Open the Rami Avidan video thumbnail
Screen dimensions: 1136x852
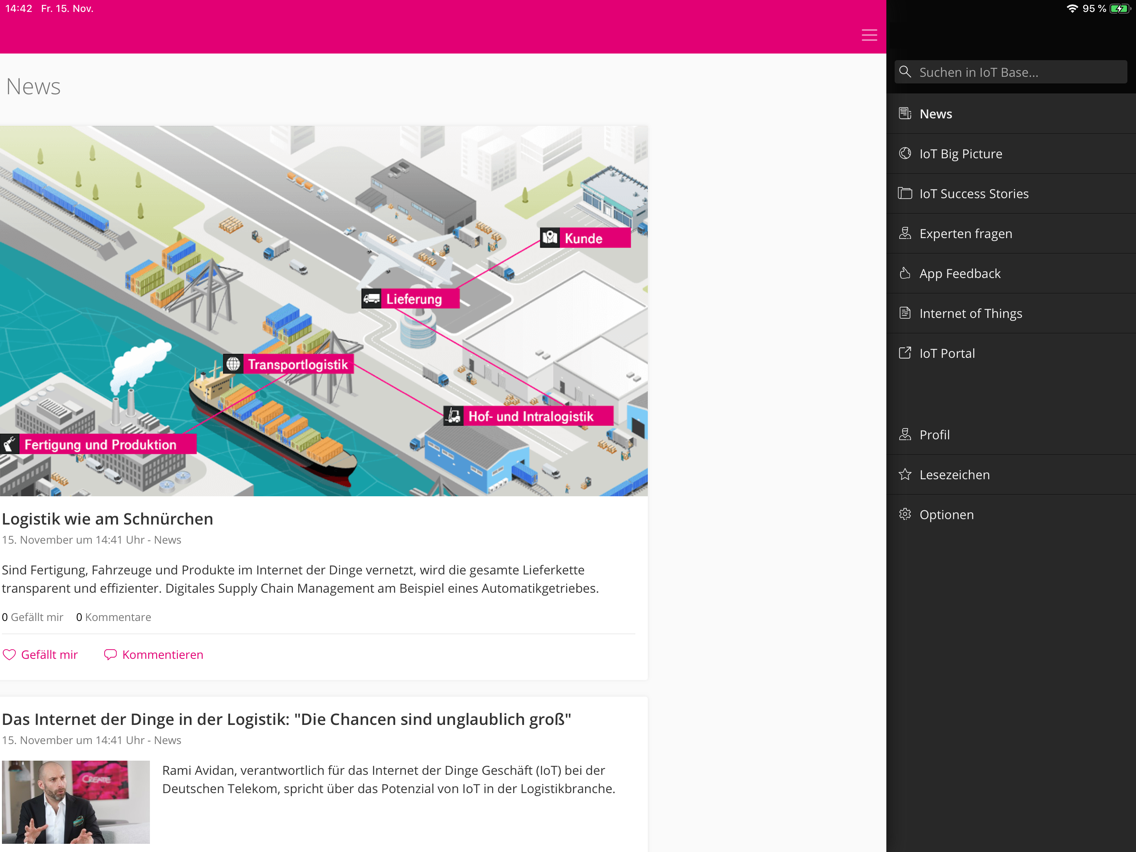[75, 802]
